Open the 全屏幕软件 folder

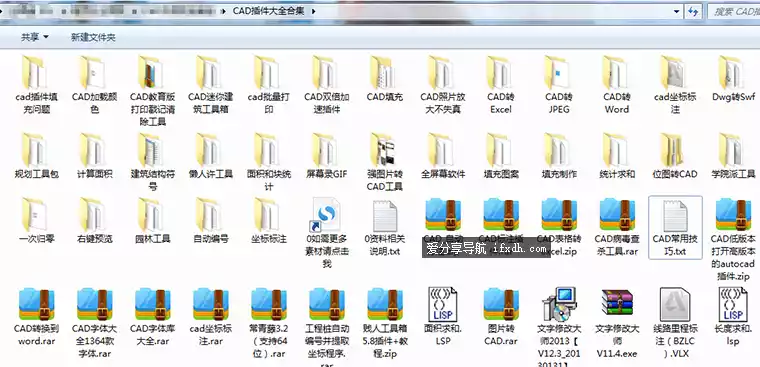pyautogui.click(x=443, y=156)
